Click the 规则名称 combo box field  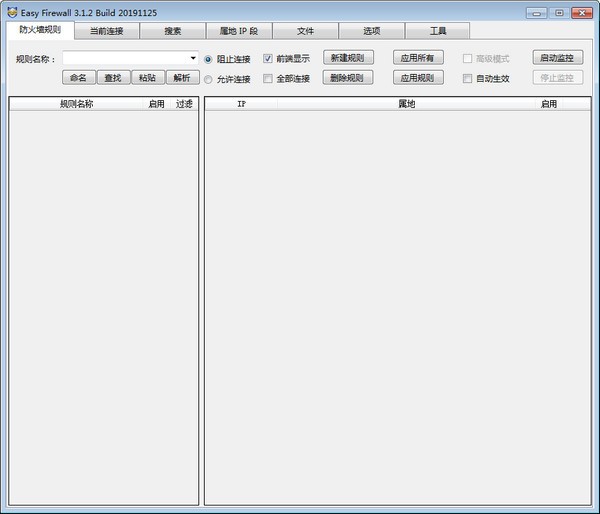tap(130, 58)
